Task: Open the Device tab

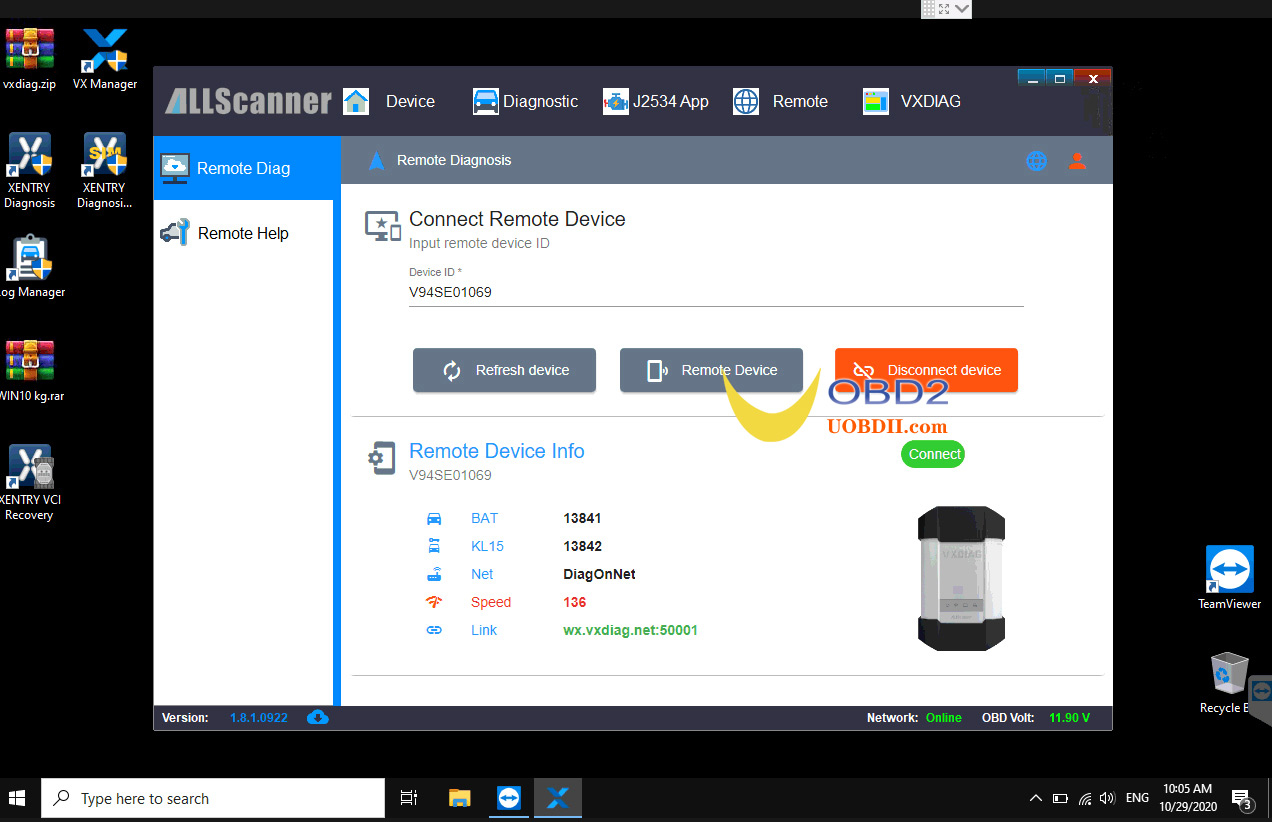Action: [x=390, y=101]
